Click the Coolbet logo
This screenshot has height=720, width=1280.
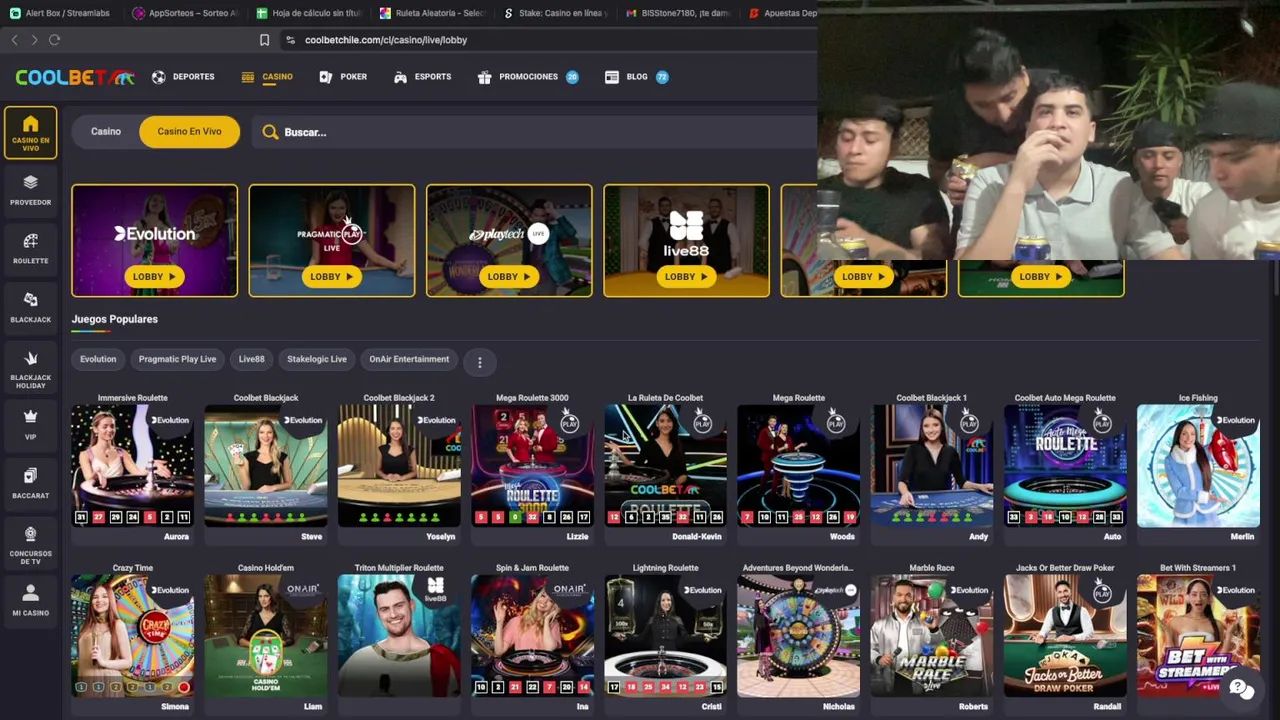74,77
